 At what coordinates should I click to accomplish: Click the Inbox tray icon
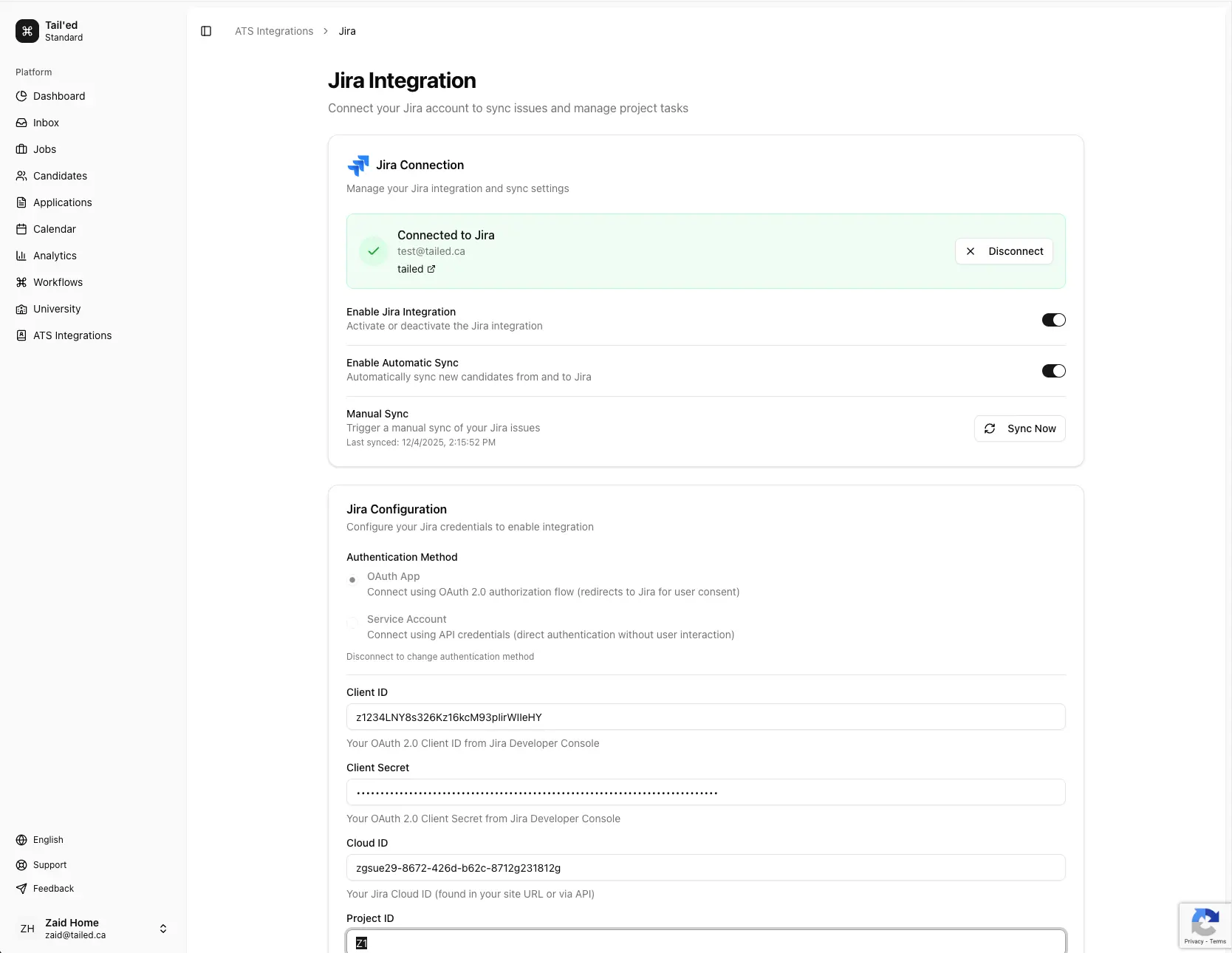coord(21,123)
